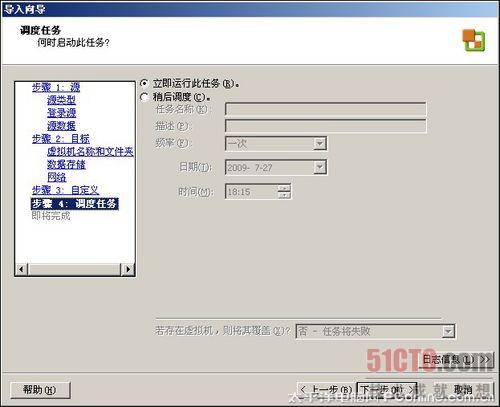
Task: Decrease time with the spinner down arrow
Action: (284, 195)
